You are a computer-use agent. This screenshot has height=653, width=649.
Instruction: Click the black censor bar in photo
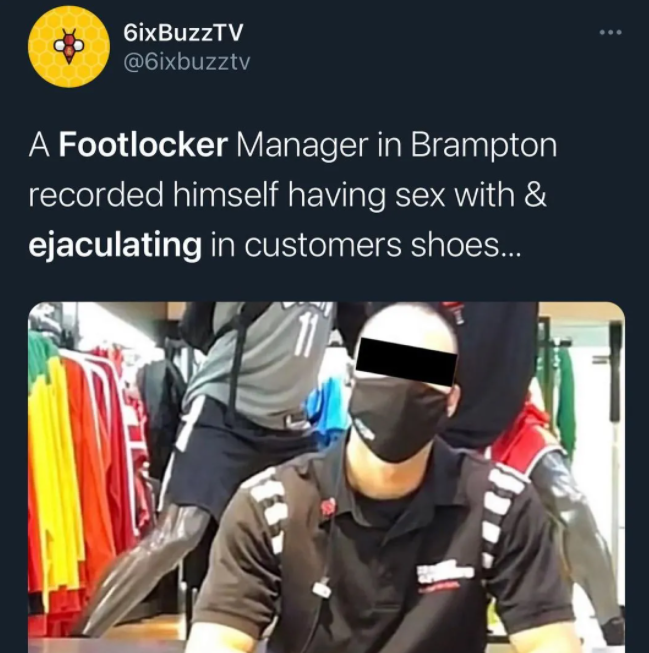407,362
